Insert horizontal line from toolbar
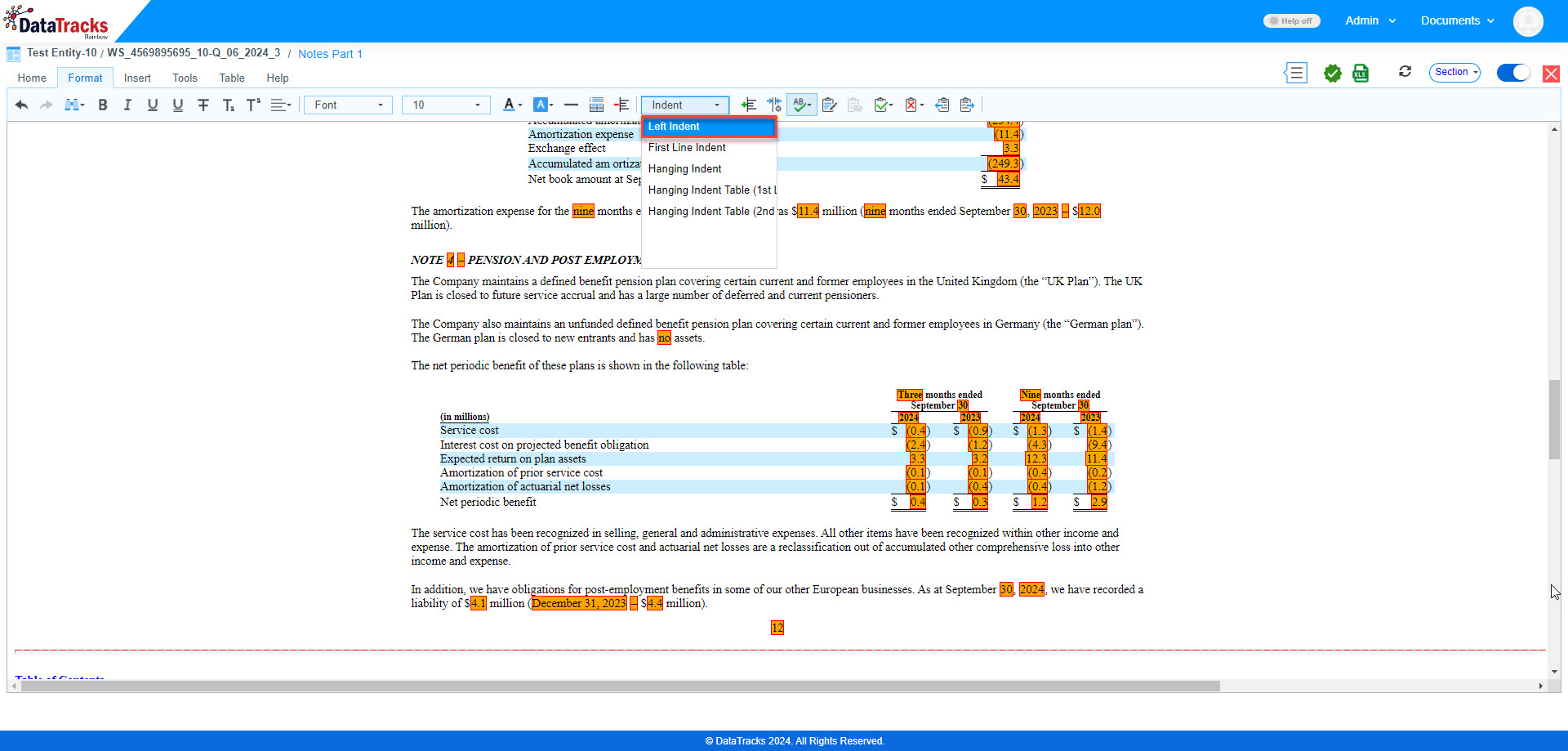Image resolution: width=1568 pixels, height=751 pixels. pos(571,105)
